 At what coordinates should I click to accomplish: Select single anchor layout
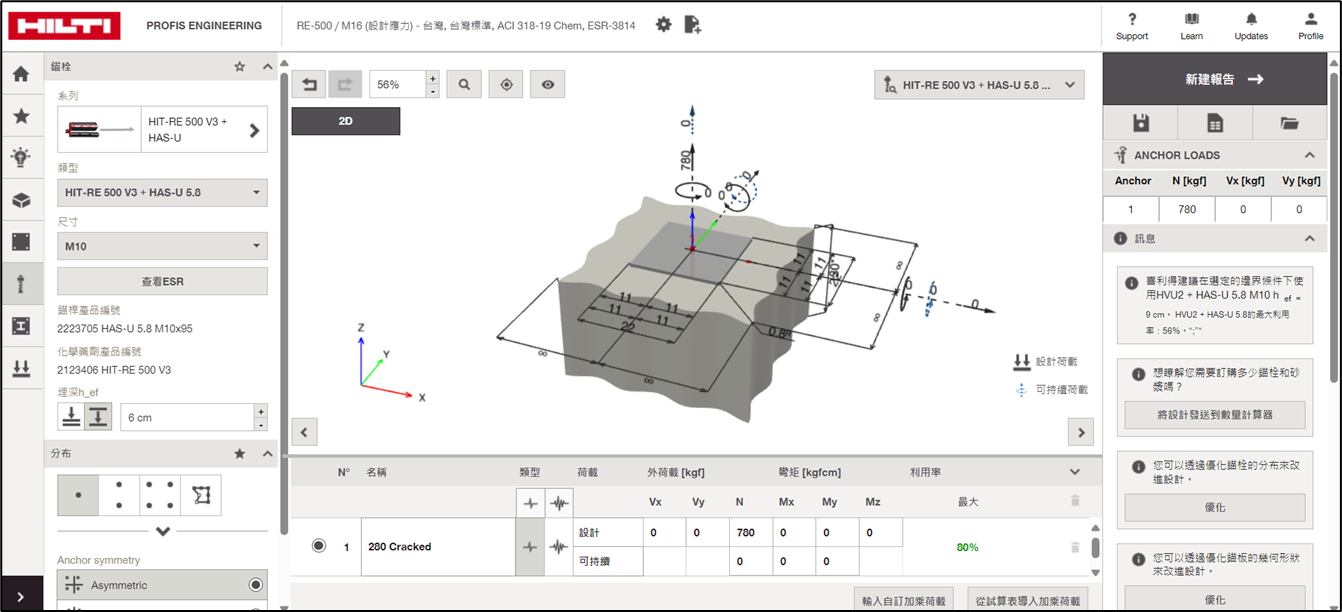click(x=78, y=495)
